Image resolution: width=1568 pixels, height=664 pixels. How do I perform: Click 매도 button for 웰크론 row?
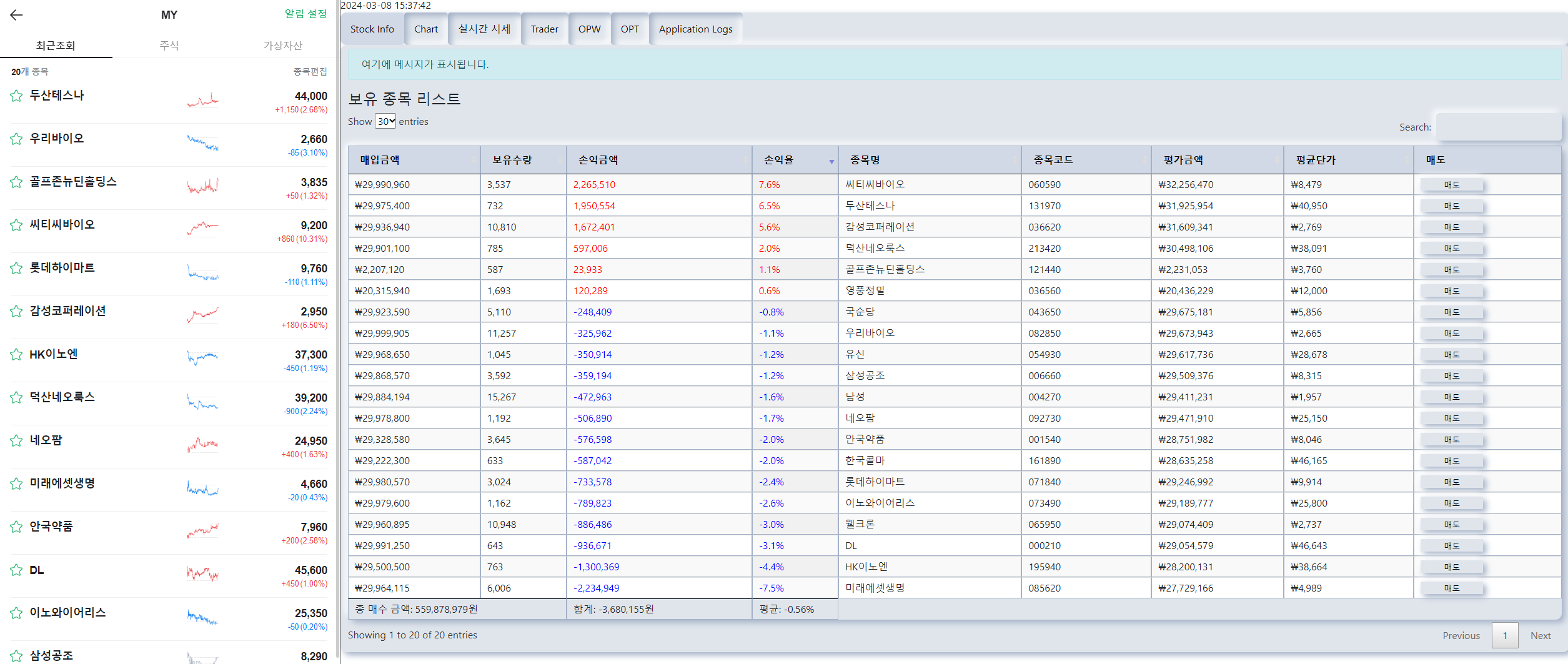(x=1451, y=525)
